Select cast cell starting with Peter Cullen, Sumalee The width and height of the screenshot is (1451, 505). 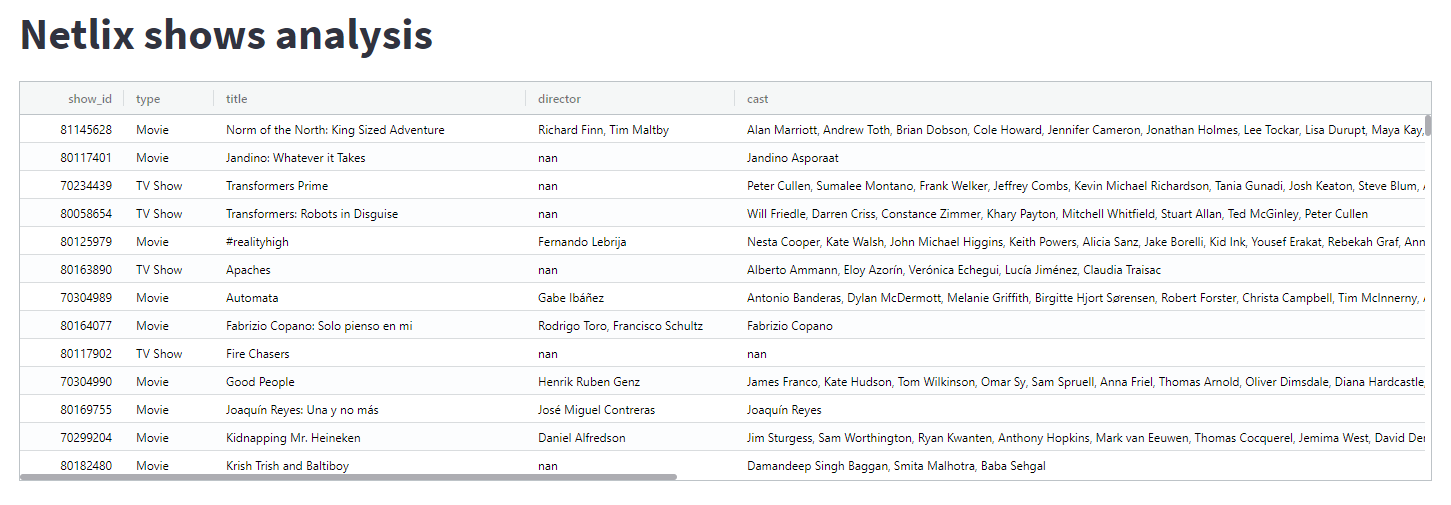[x=1080, y=186]
